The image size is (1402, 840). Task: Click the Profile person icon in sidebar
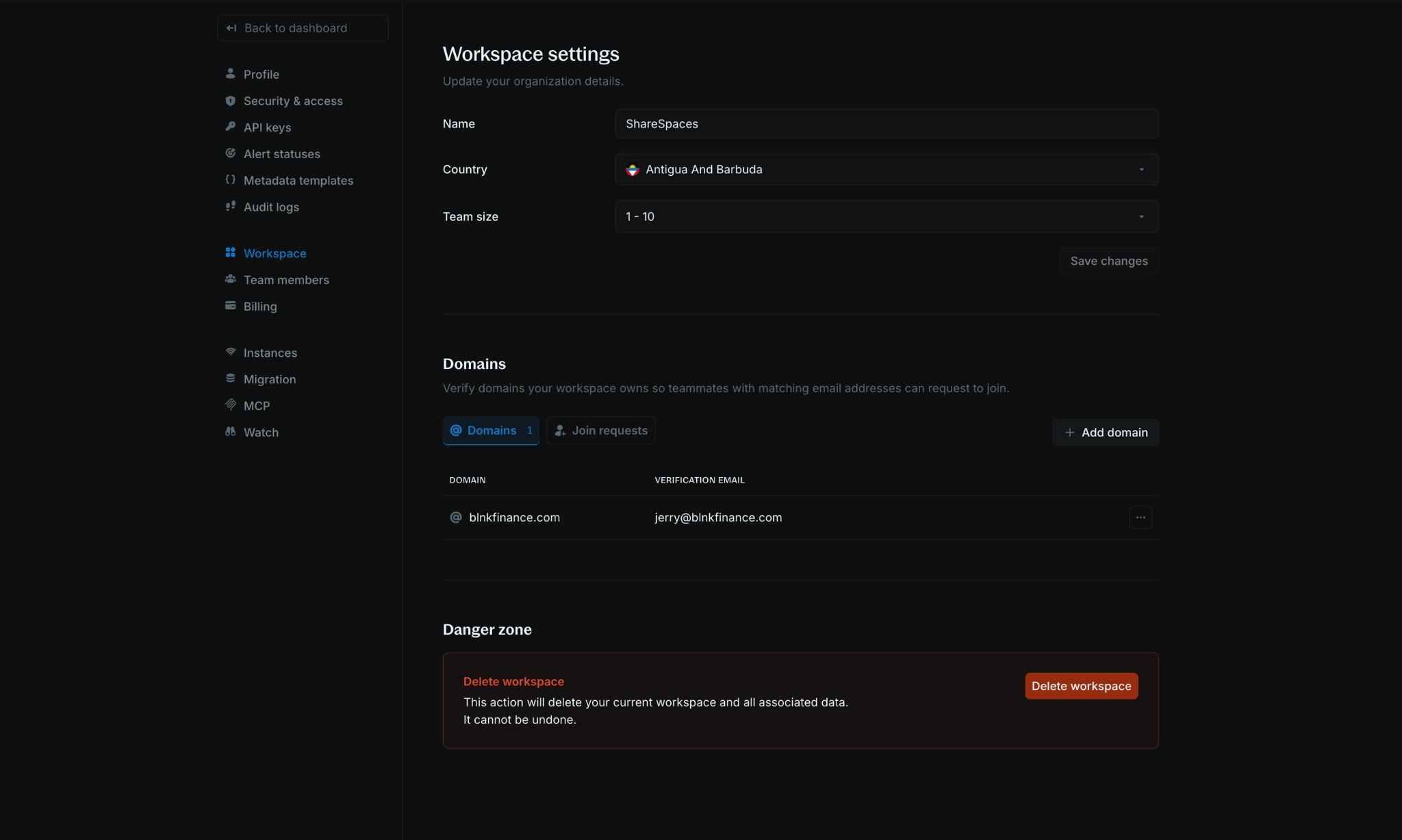231,73
